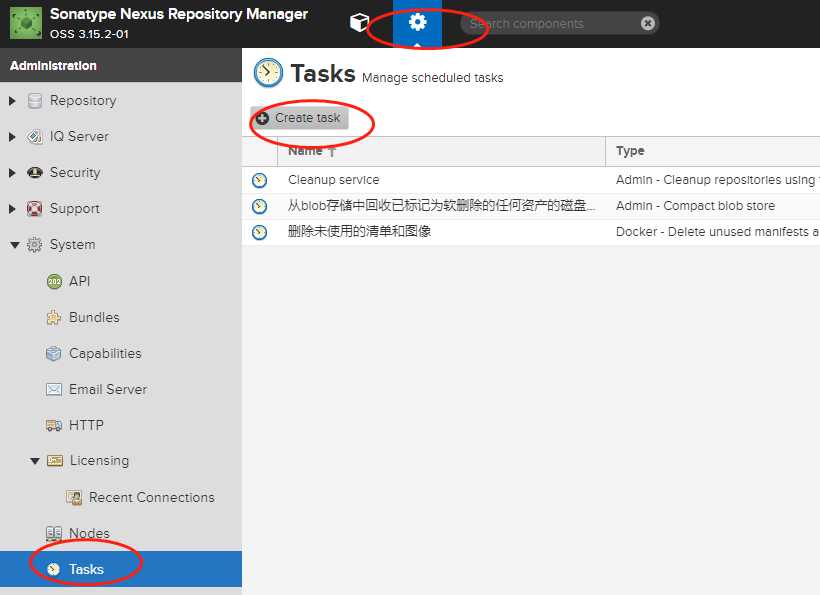Click the Tasks clock icon in sidebar
The image size is (820, 595).
point(53,569)
